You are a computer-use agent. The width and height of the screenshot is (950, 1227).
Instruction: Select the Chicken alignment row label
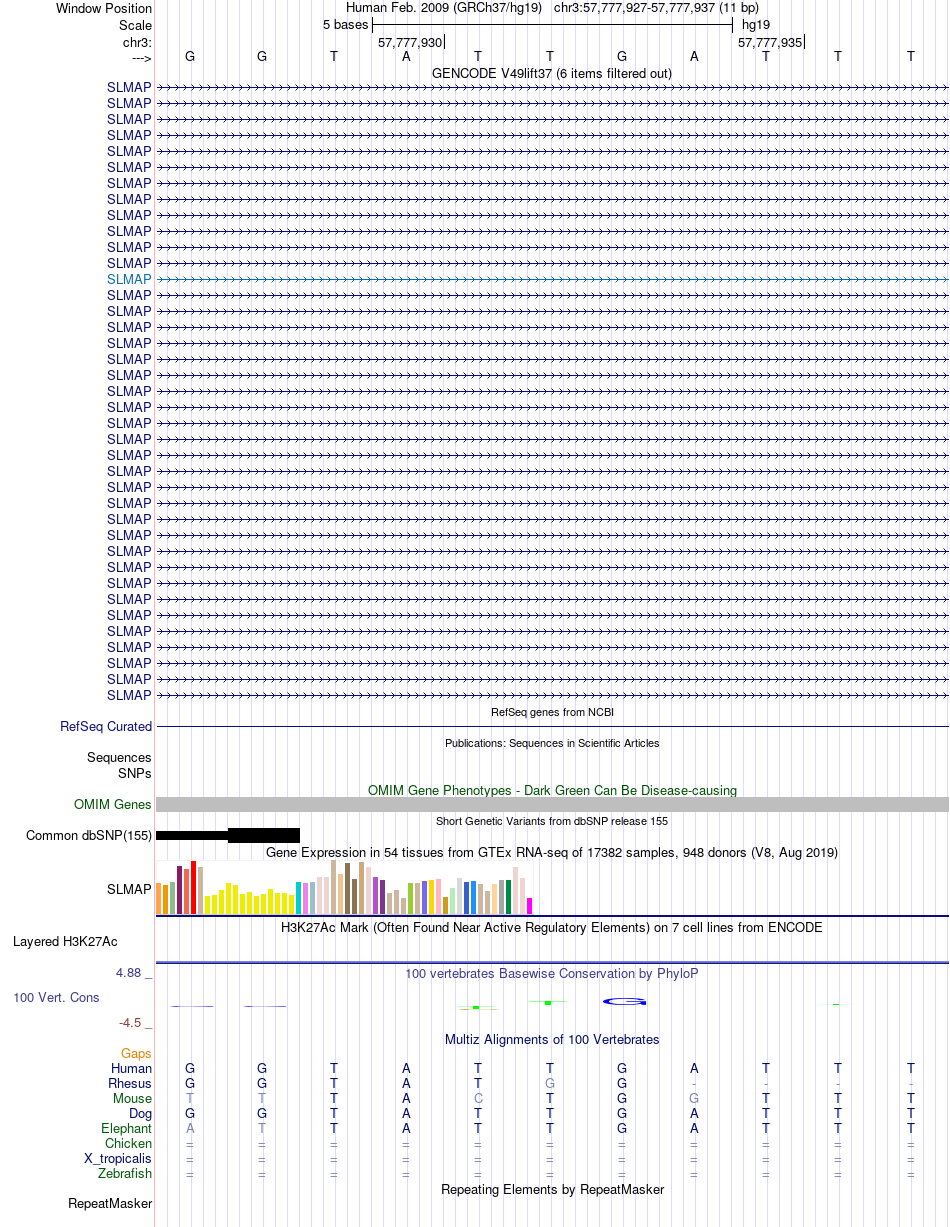[129, 1143]
